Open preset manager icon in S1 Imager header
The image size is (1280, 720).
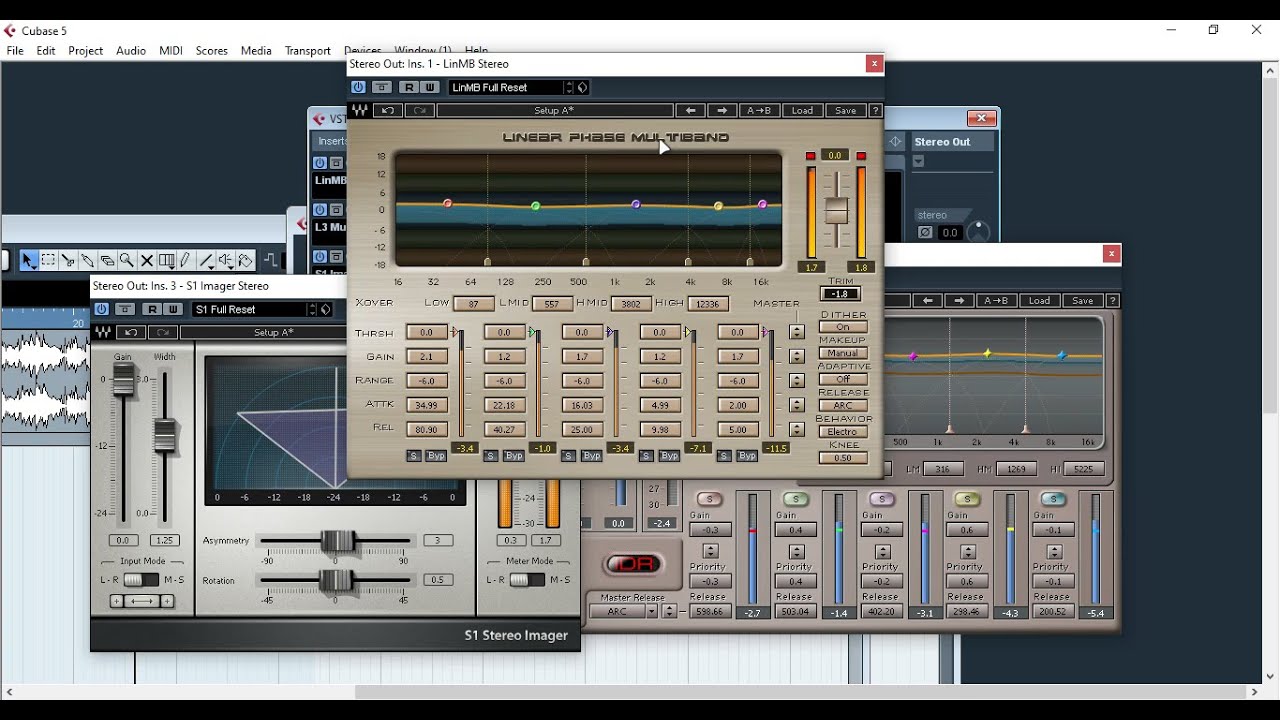point(326,310)
